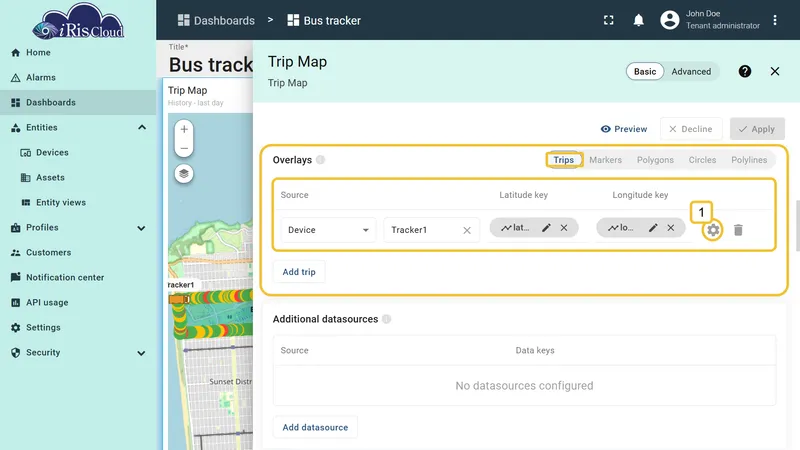Clear the Tracker1 device selection
800x450 pixels.
pyautogui.click(x=466, y=231)
